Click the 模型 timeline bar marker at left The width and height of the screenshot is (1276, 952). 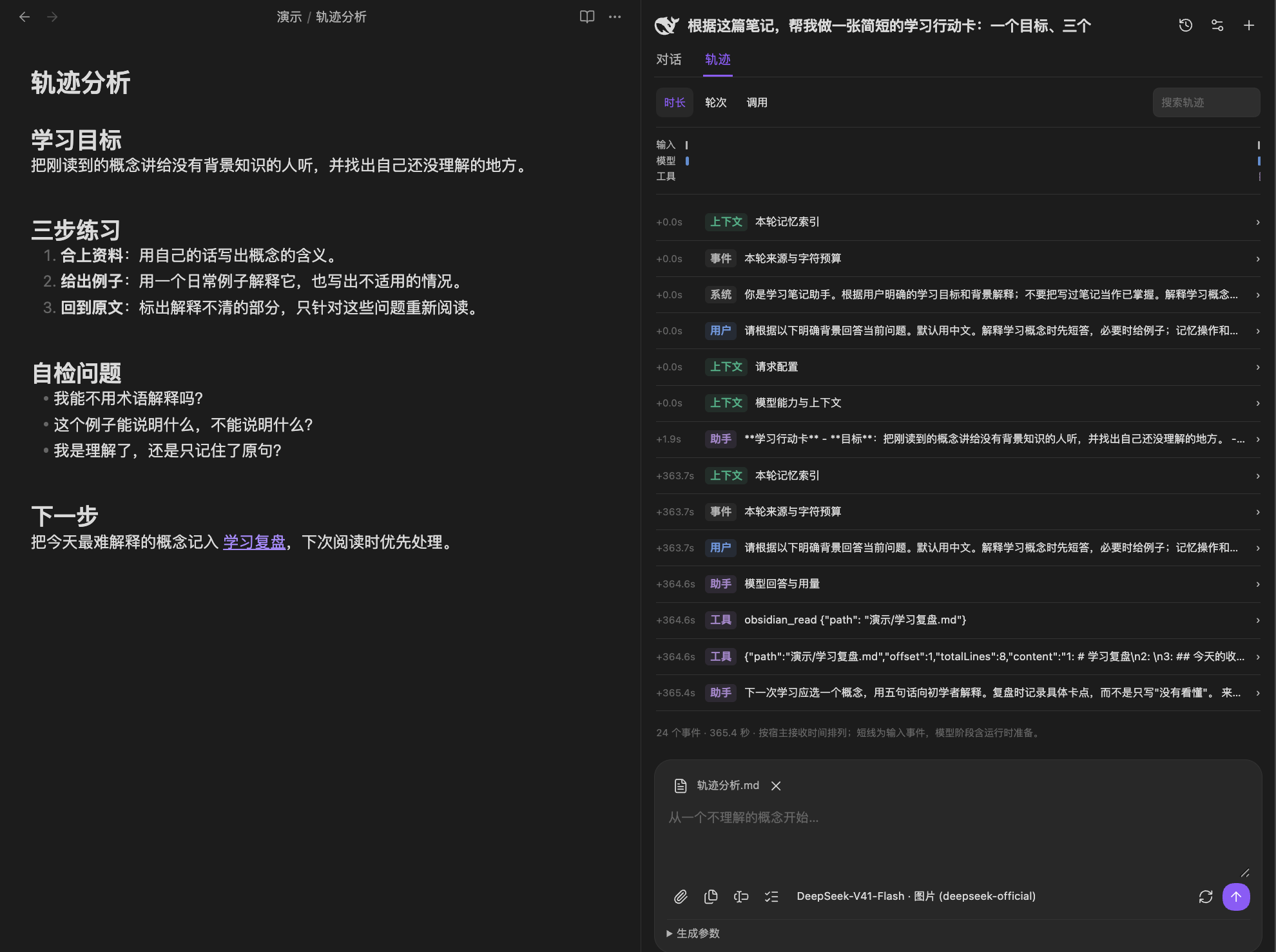687,161
